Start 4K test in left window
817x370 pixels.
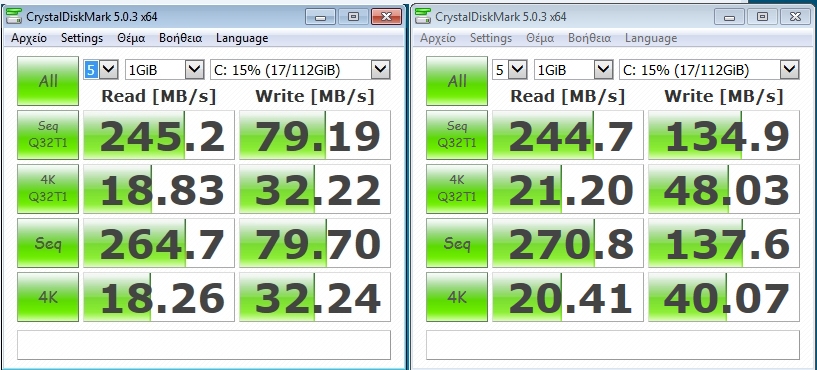click(x=48, y=297)
